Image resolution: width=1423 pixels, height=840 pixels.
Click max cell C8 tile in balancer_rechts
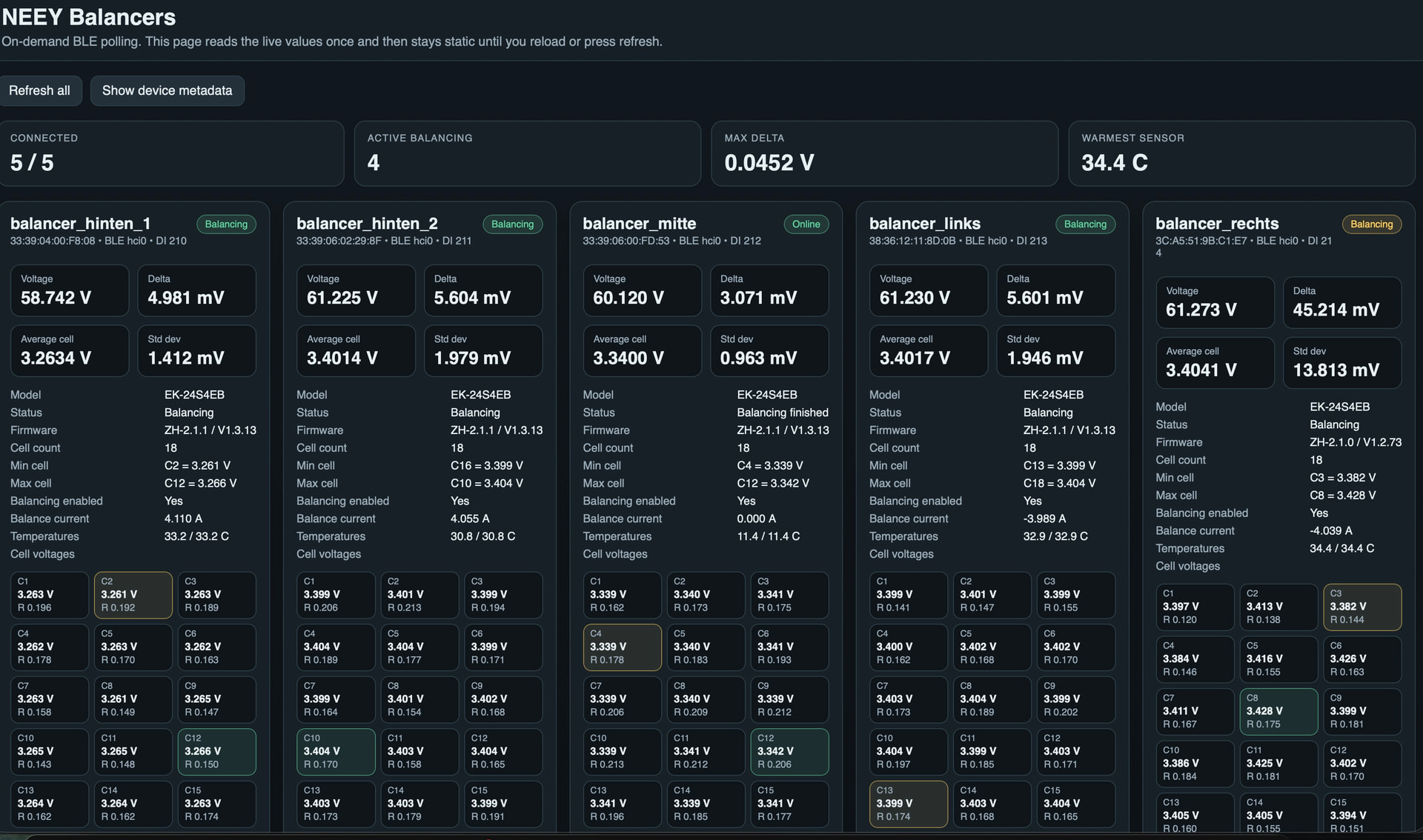1278,711
